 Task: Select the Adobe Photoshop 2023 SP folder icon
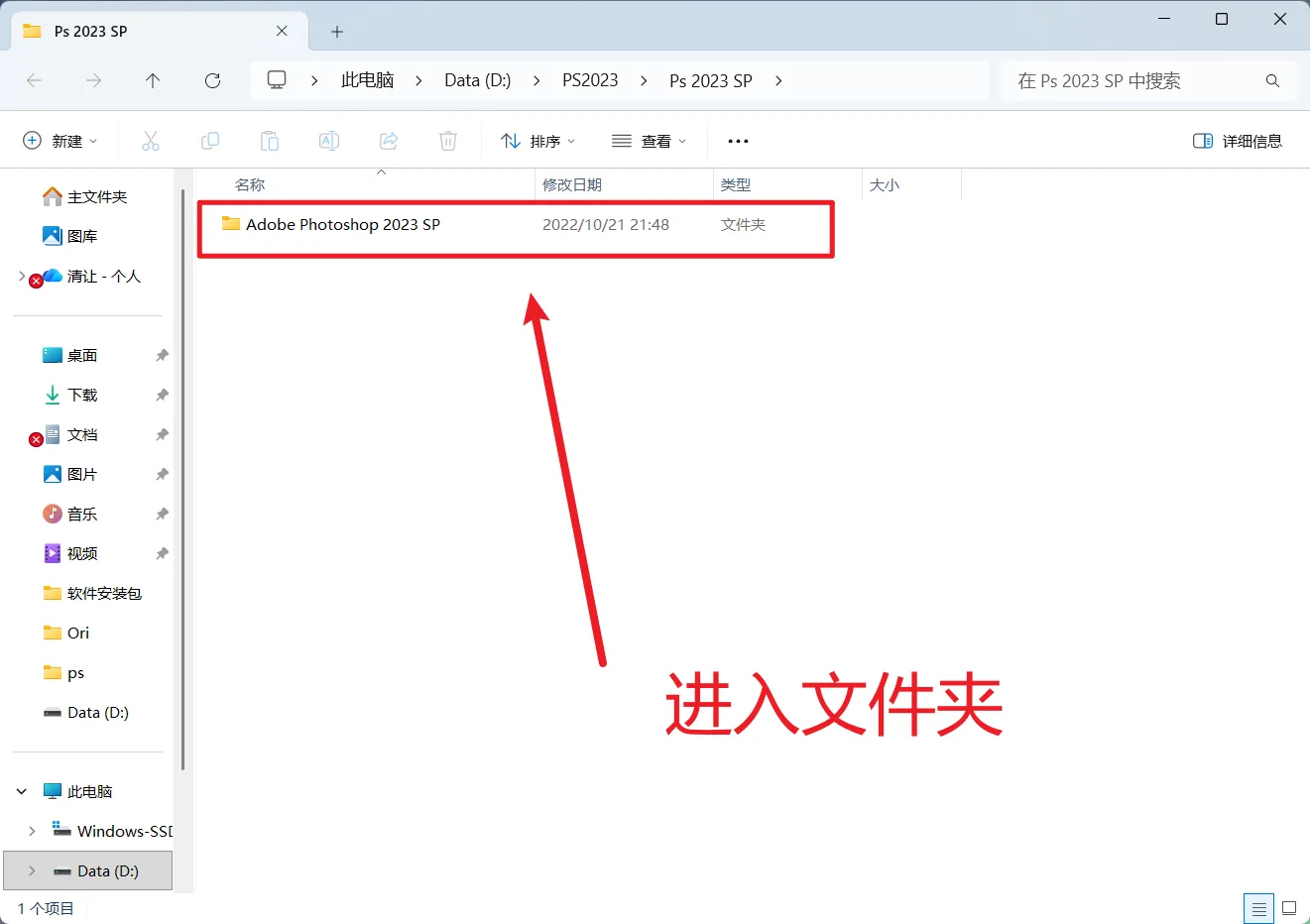pyautogui.click(x=231, y=224)
